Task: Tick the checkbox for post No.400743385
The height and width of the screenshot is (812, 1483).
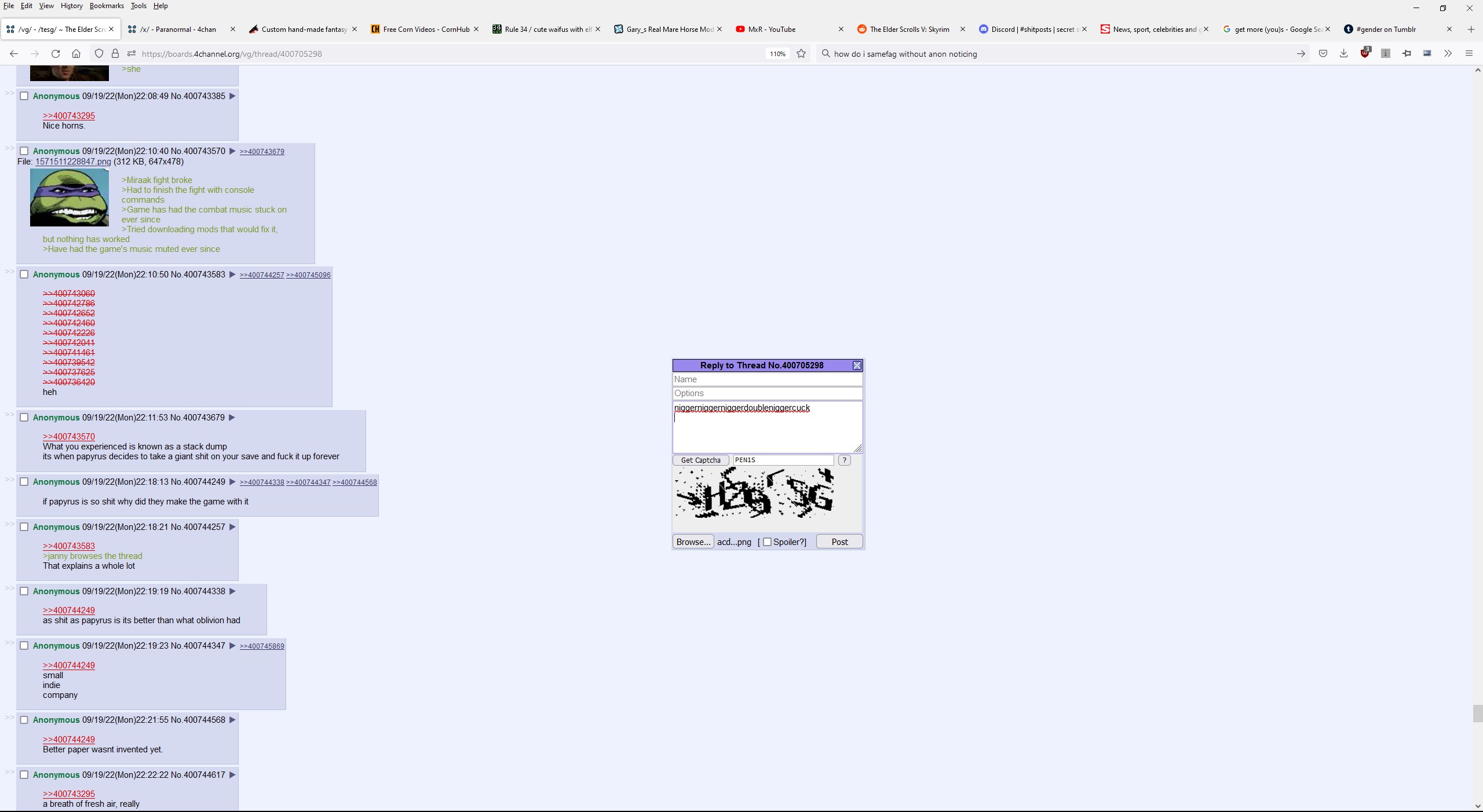Action: (x=24, y=96)
